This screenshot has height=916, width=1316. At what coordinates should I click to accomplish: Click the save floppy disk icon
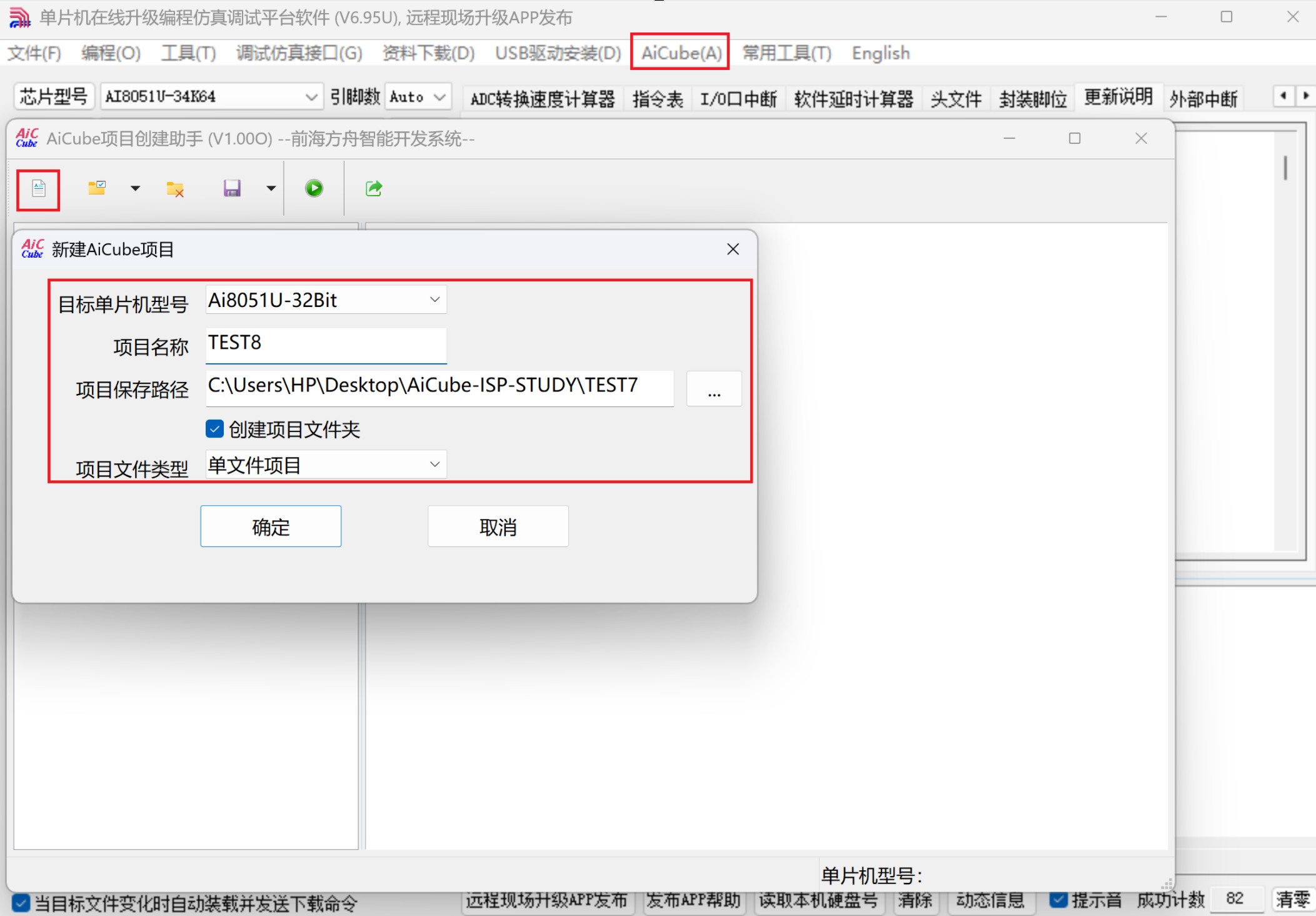232,188
